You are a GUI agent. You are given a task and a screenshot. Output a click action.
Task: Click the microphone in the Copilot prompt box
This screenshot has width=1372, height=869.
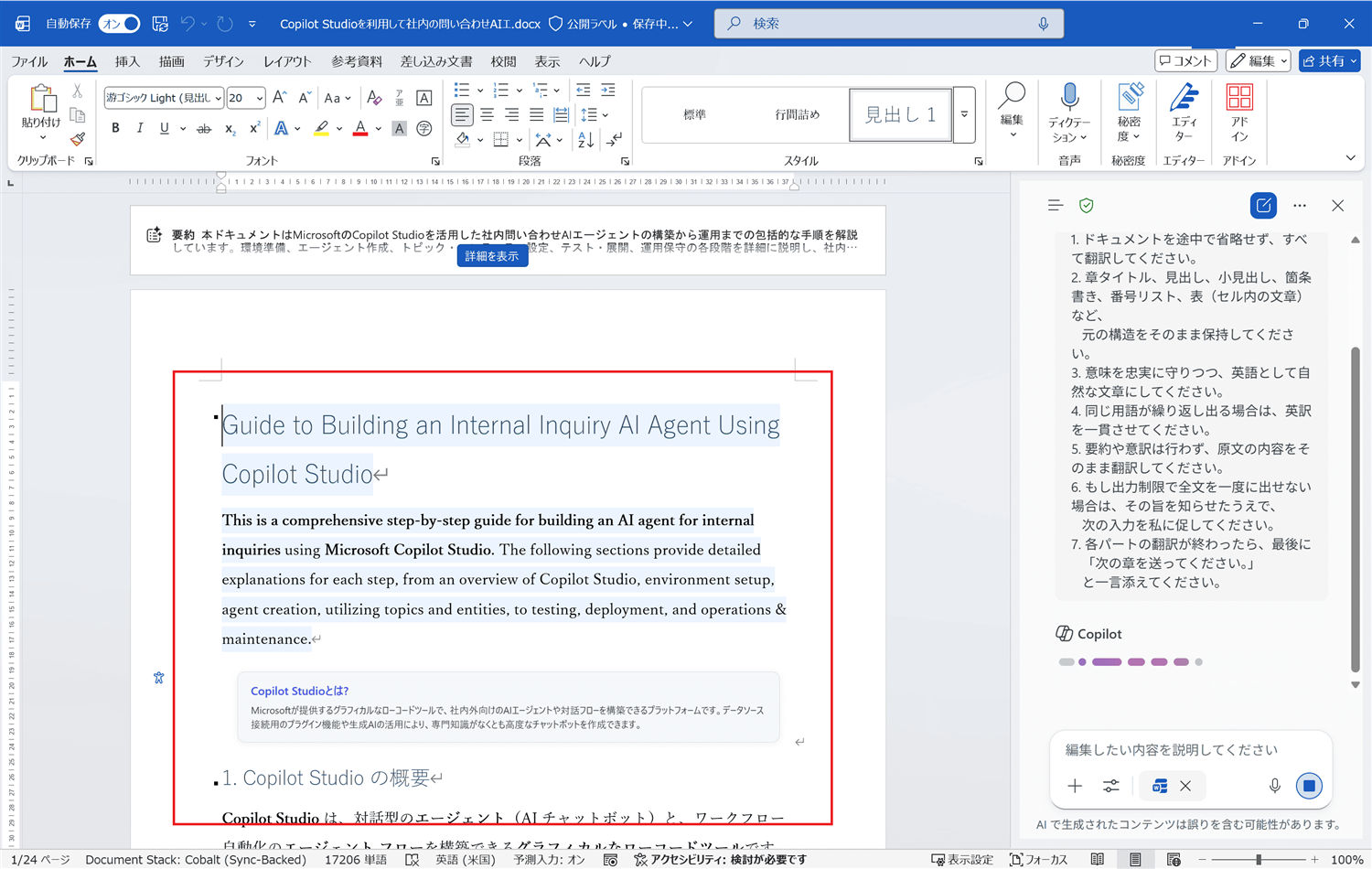[x=1274, y=786]
